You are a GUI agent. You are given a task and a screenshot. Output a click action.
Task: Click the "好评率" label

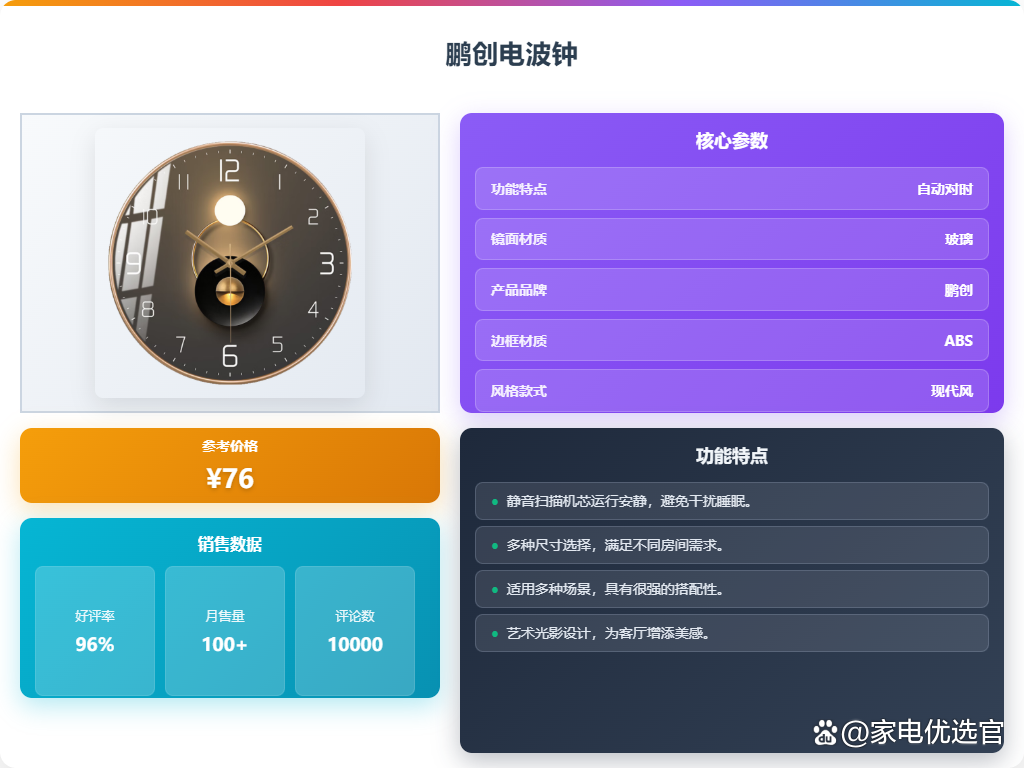pyautogui.click(x=95, y=616)
